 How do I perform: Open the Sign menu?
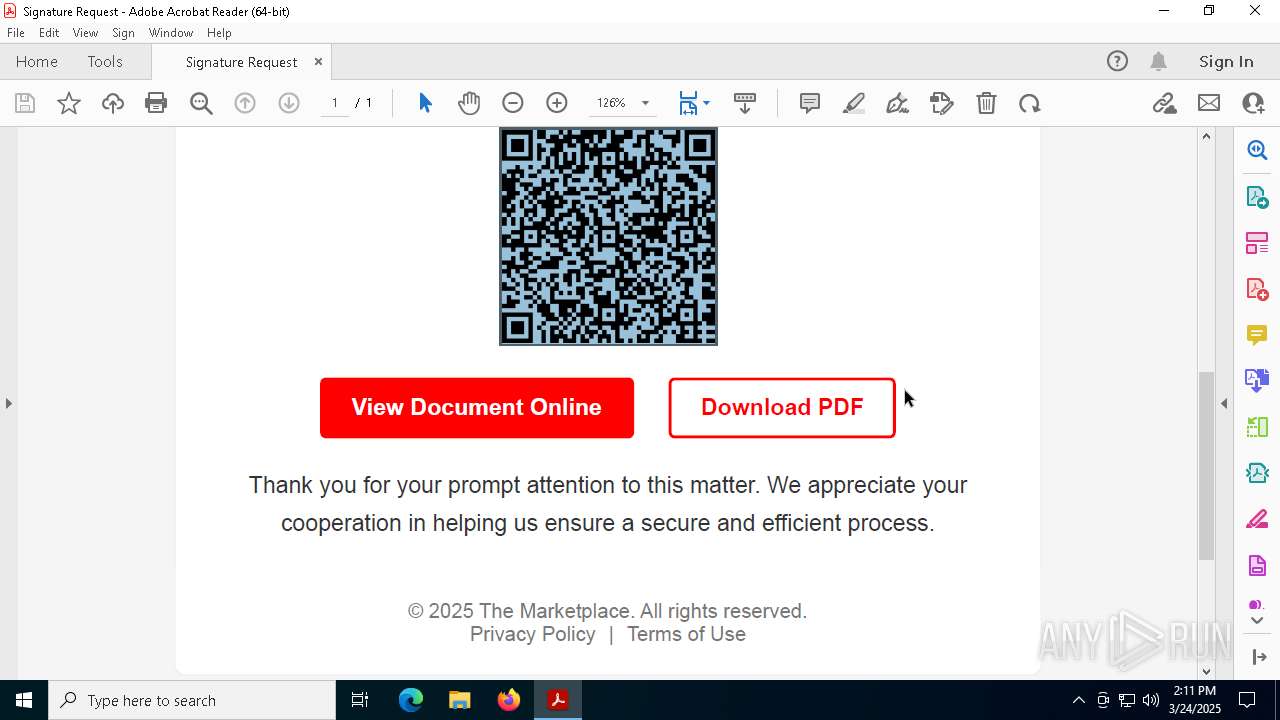point(123,33)
